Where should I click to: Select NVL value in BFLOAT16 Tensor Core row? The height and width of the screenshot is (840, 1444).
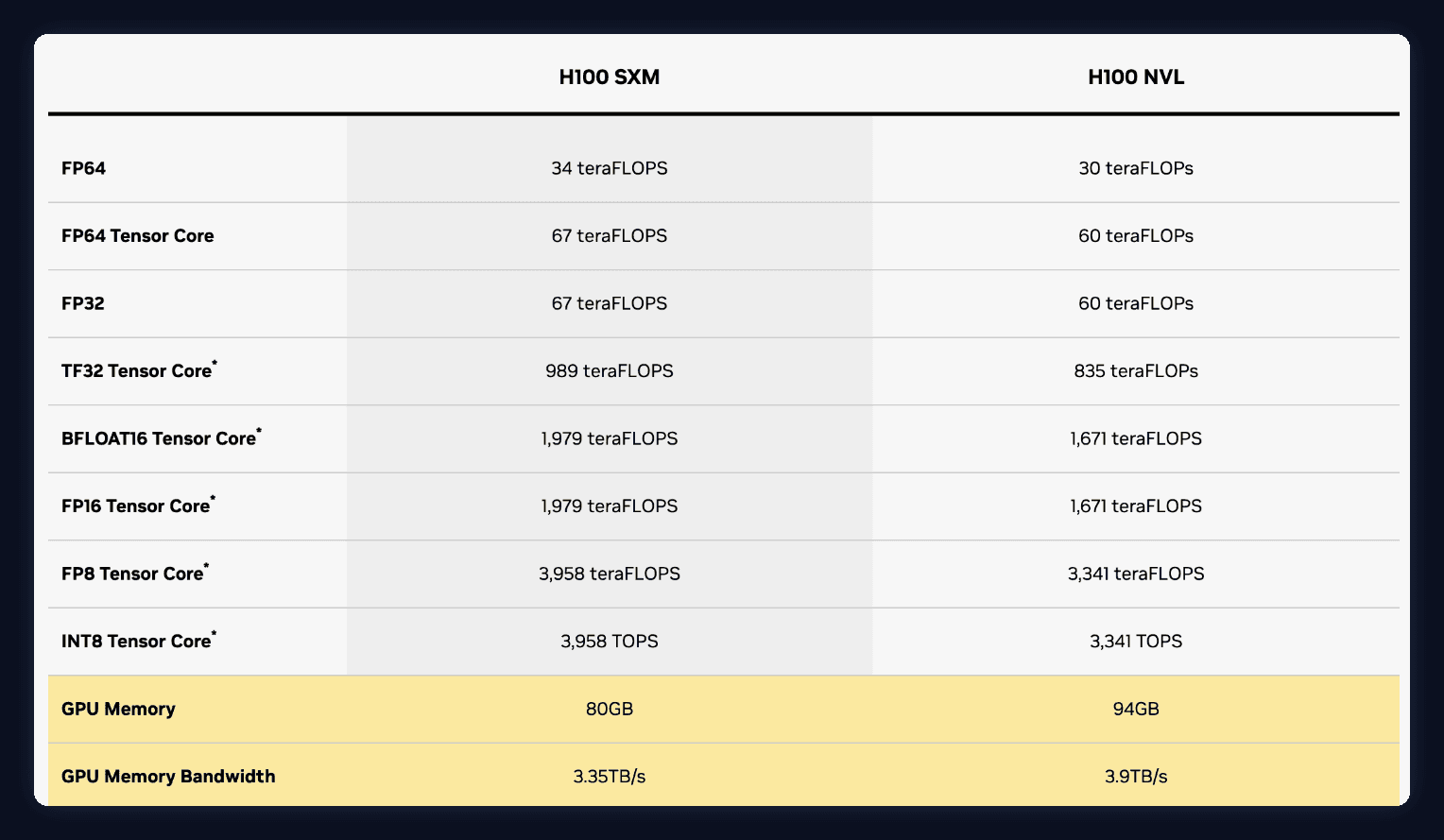point(1136,438)
